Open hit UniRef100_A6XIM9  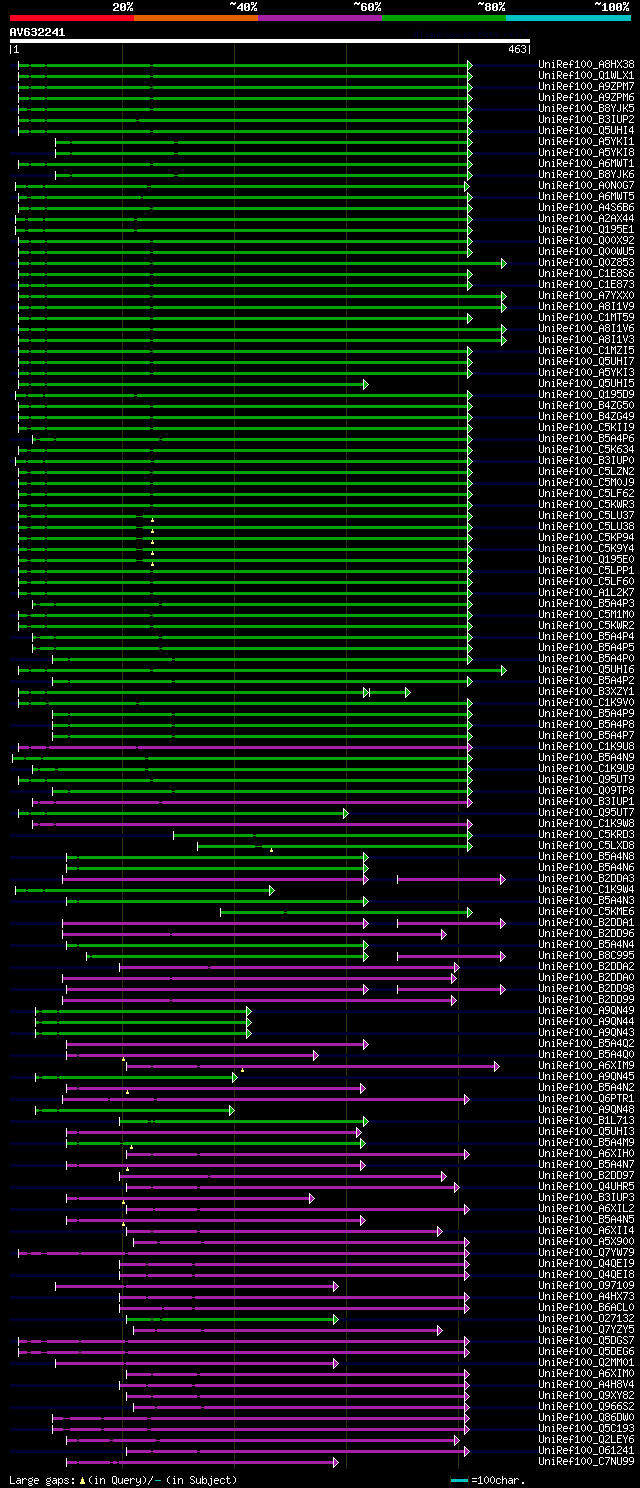click(586, 1065)
